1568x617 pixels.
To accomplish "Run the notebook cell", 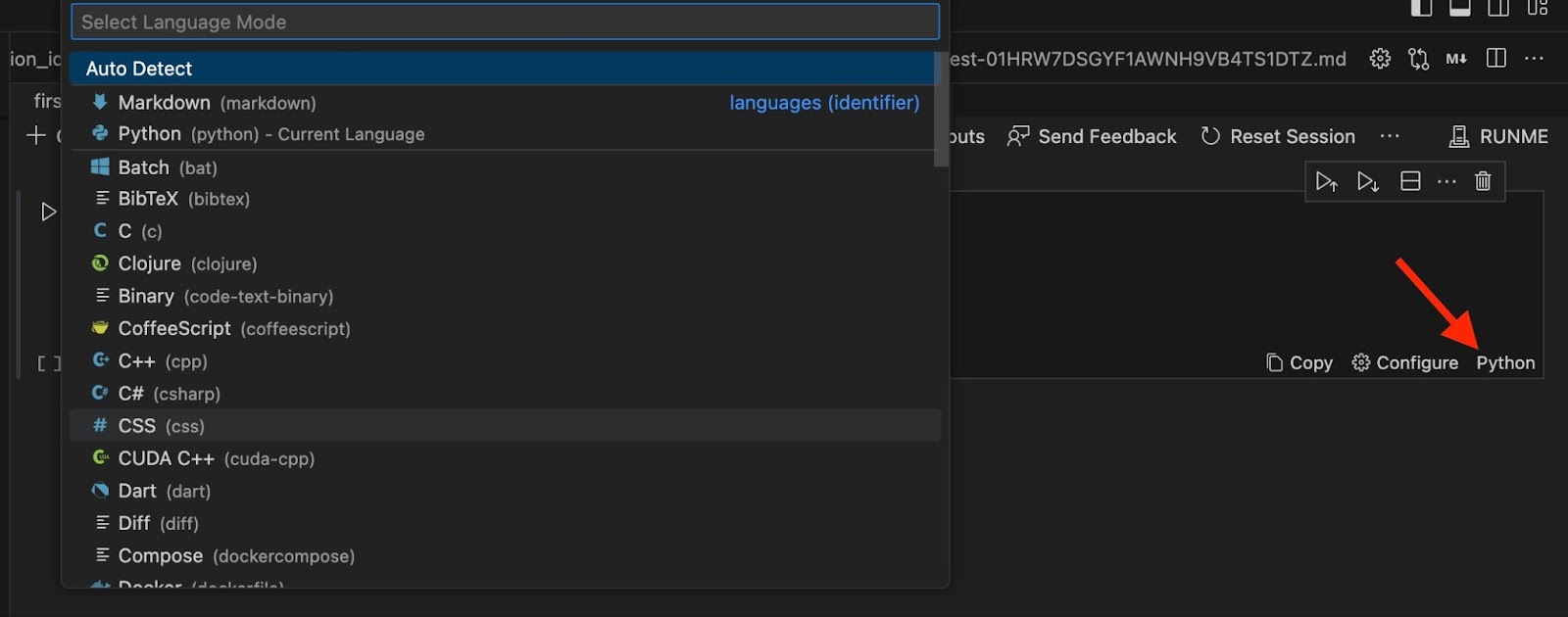I will (48, 212).
